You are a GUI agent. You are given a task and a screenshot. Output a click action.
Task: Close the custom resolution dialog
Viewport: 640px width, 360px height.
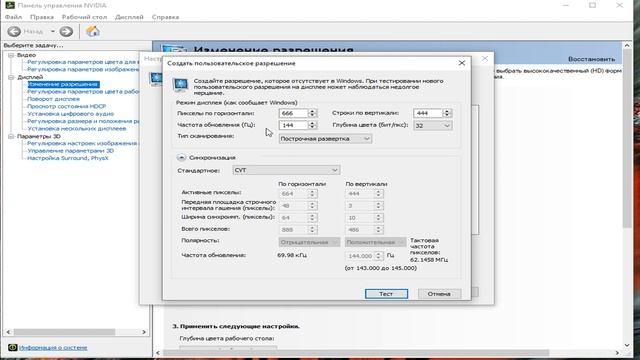pyautogui.click(x=462, y=63)
